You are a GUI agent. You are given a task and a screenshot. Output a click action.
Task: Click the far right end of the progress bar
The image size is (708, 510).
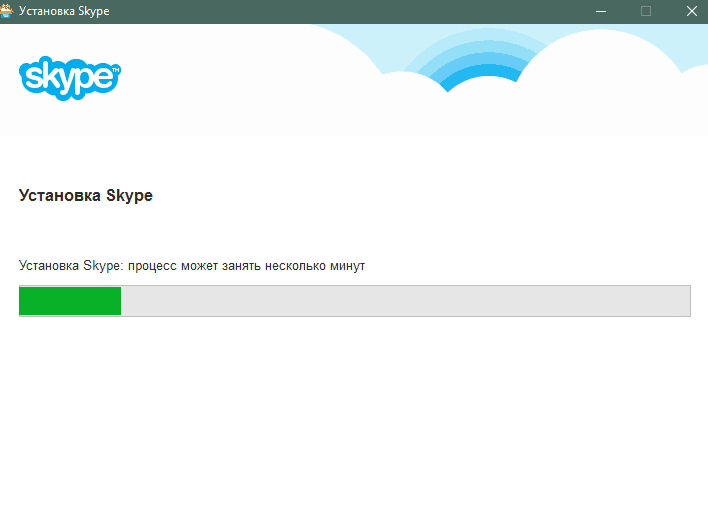[x=686, y=301]
